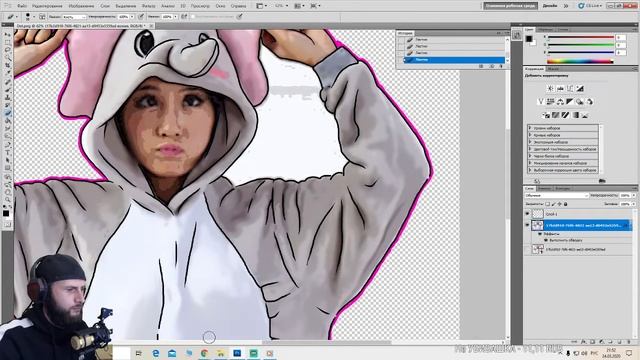Open the eraser mode dropdown showing Кисть
Screen dimensions: 640x360
74,17
